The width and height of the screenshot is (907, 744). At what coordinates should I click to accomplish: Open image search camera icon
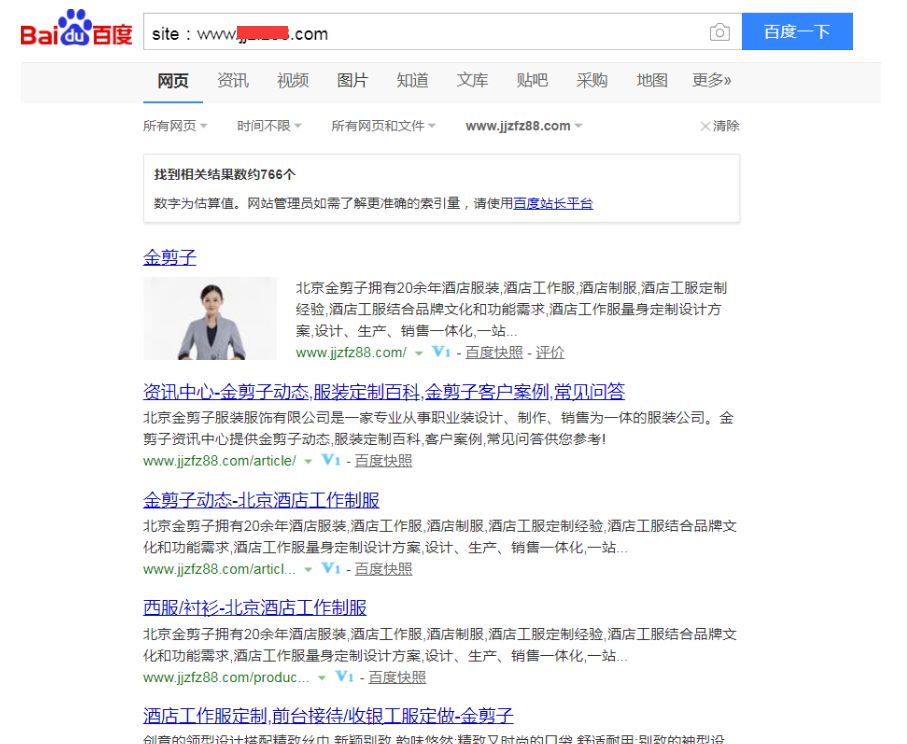pyautogui.click(x=720, y=32)
